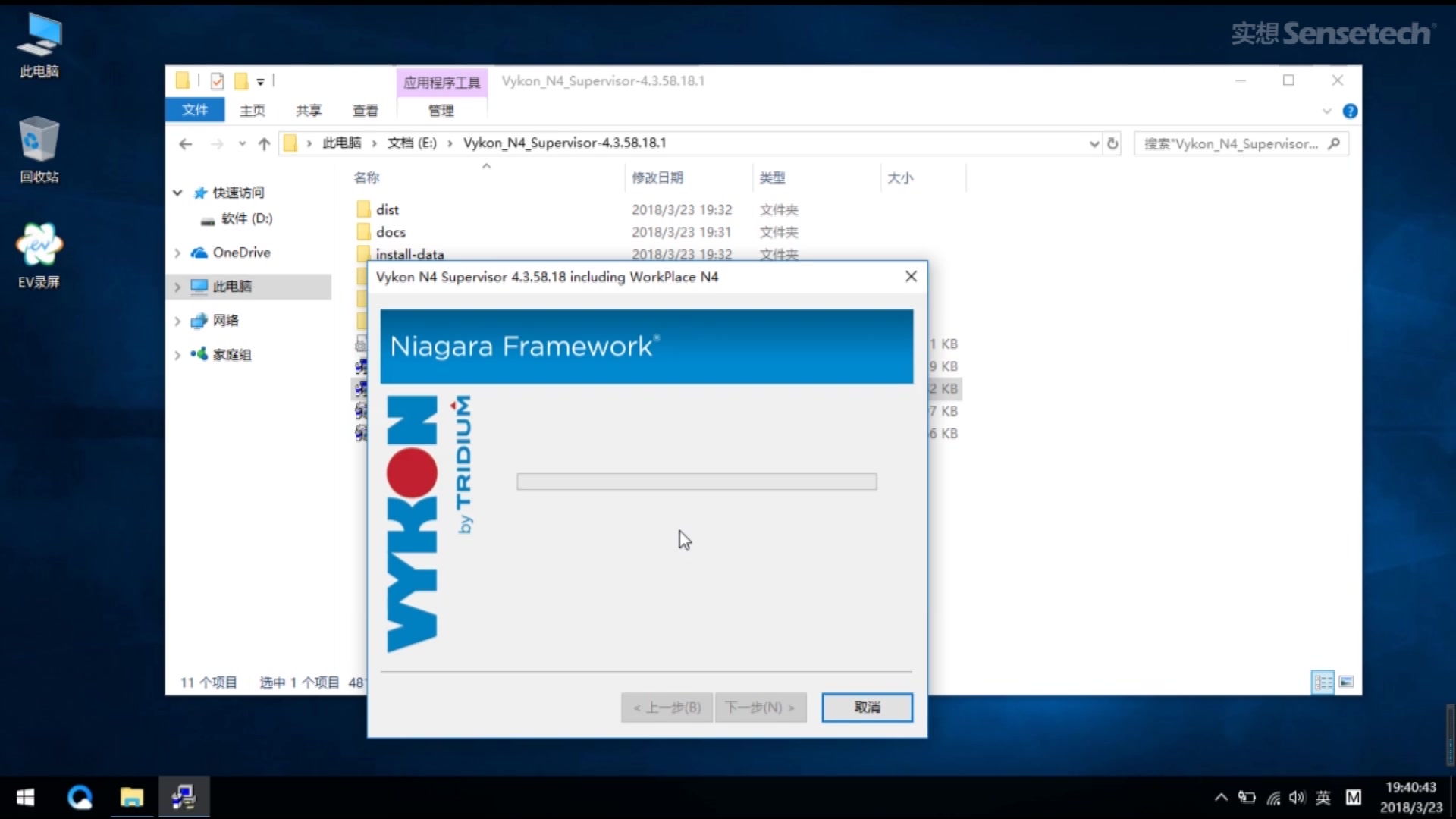
Task: Sort files by 大小 column
Action: click(x=900, y=177)
